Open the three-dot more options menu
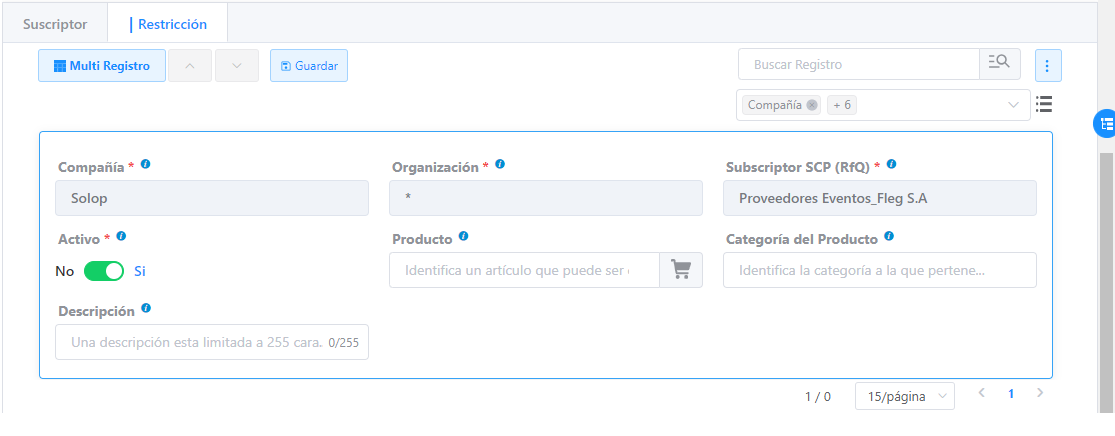This screenshot has width=1115, height=436. pos(1047,66)
